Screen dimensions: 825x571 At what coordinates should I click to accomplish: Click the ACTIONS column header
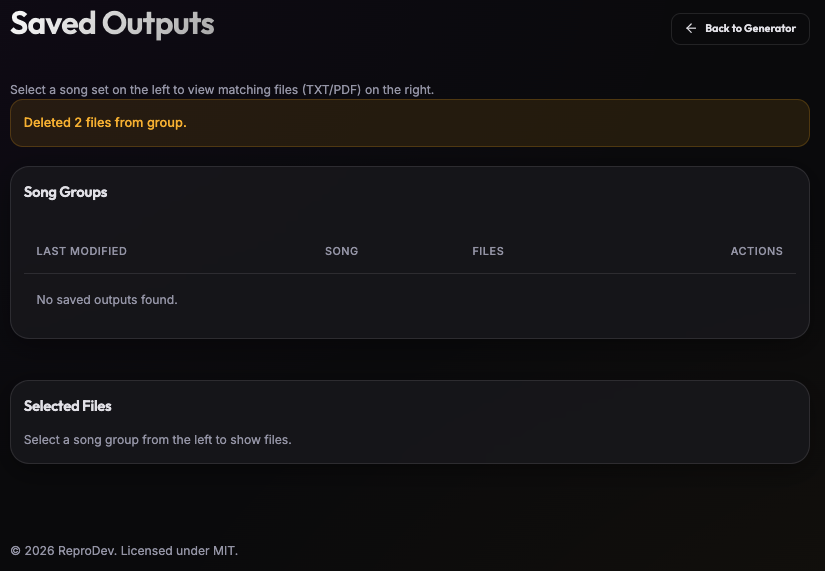756,251
